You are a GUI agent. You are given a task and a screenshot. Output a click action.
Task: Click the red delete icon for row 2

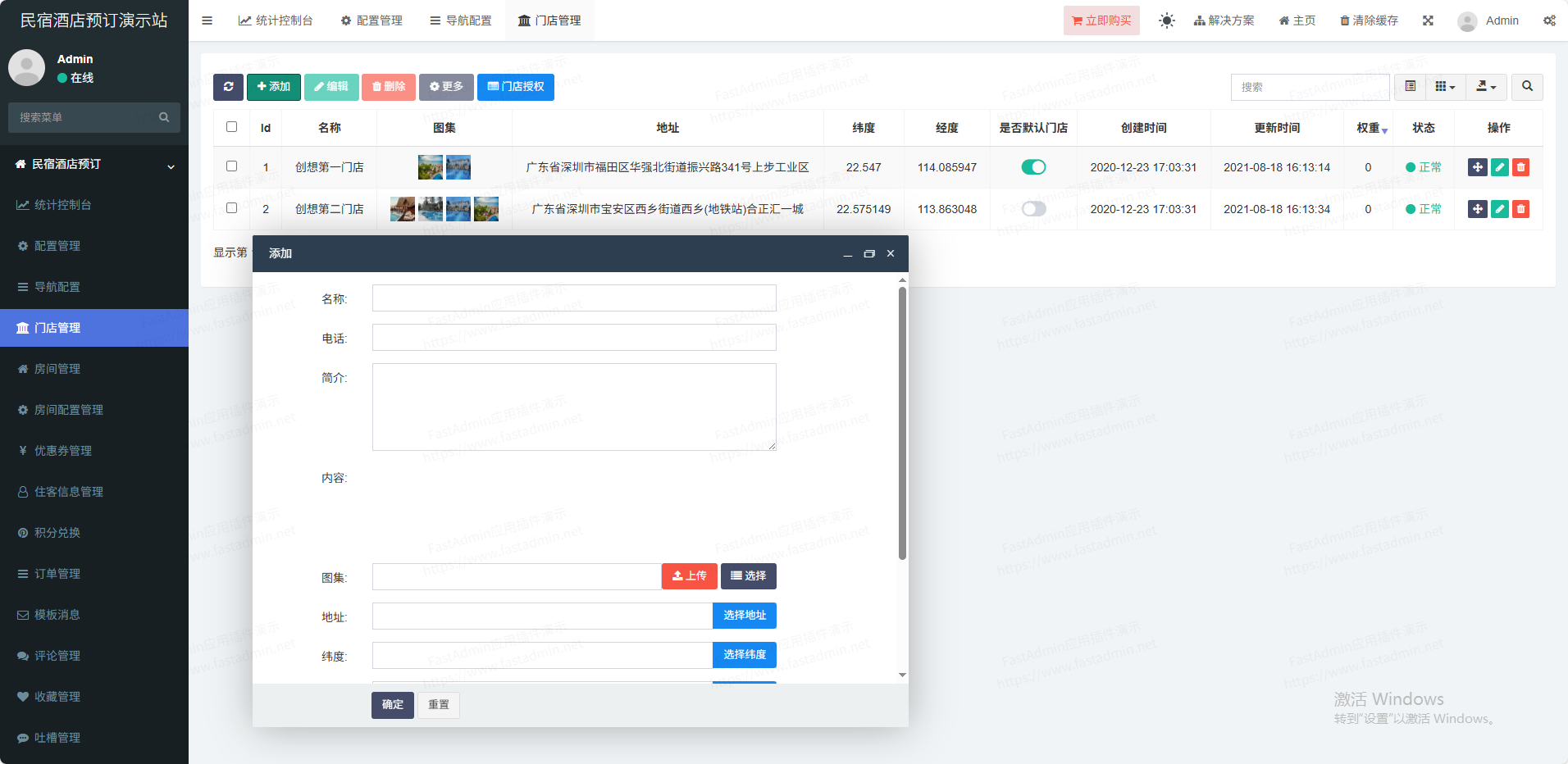click(x=1520, y=209)
